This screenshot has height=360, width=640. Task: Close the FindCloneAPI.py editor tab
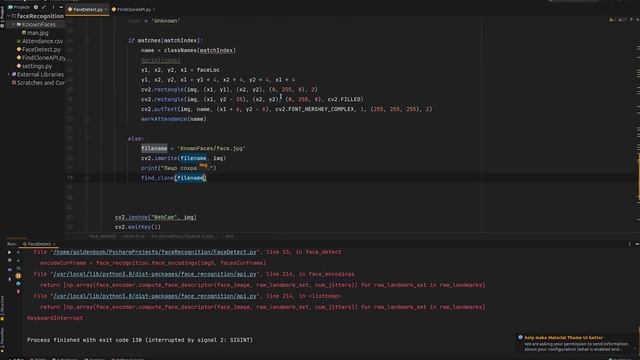154,9
